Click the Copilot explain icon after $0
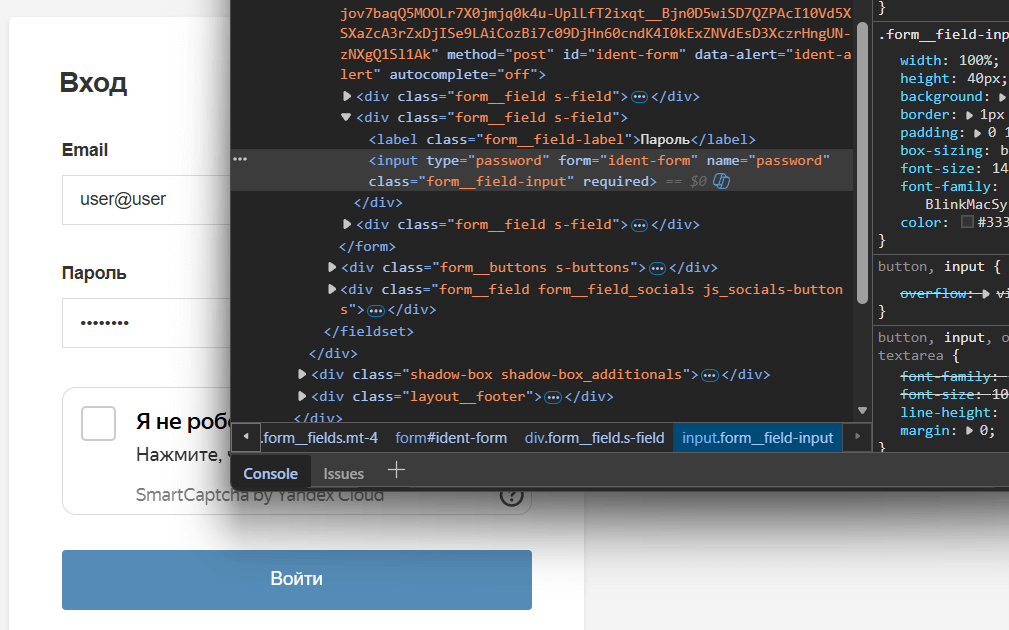The image size is (1009, 630). click(x=721, y=181)
